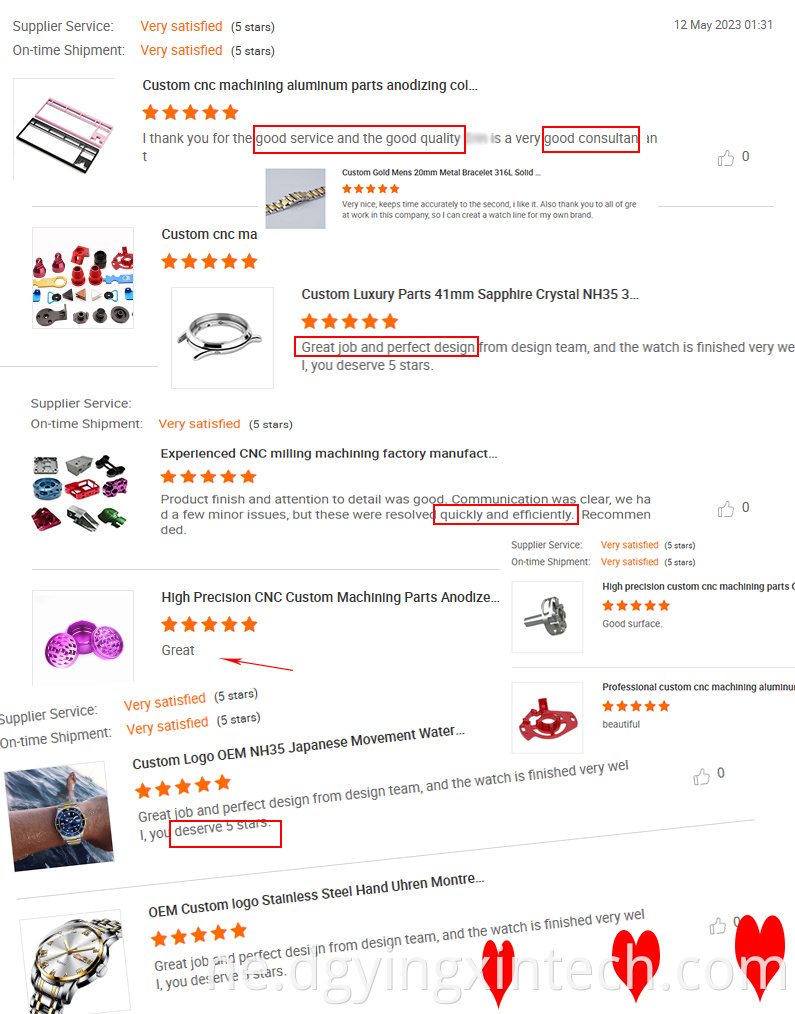Open Professional custom cnc machining aluminum link
The width and height of the screenshot is (795, 1014).
coord(698,687)
